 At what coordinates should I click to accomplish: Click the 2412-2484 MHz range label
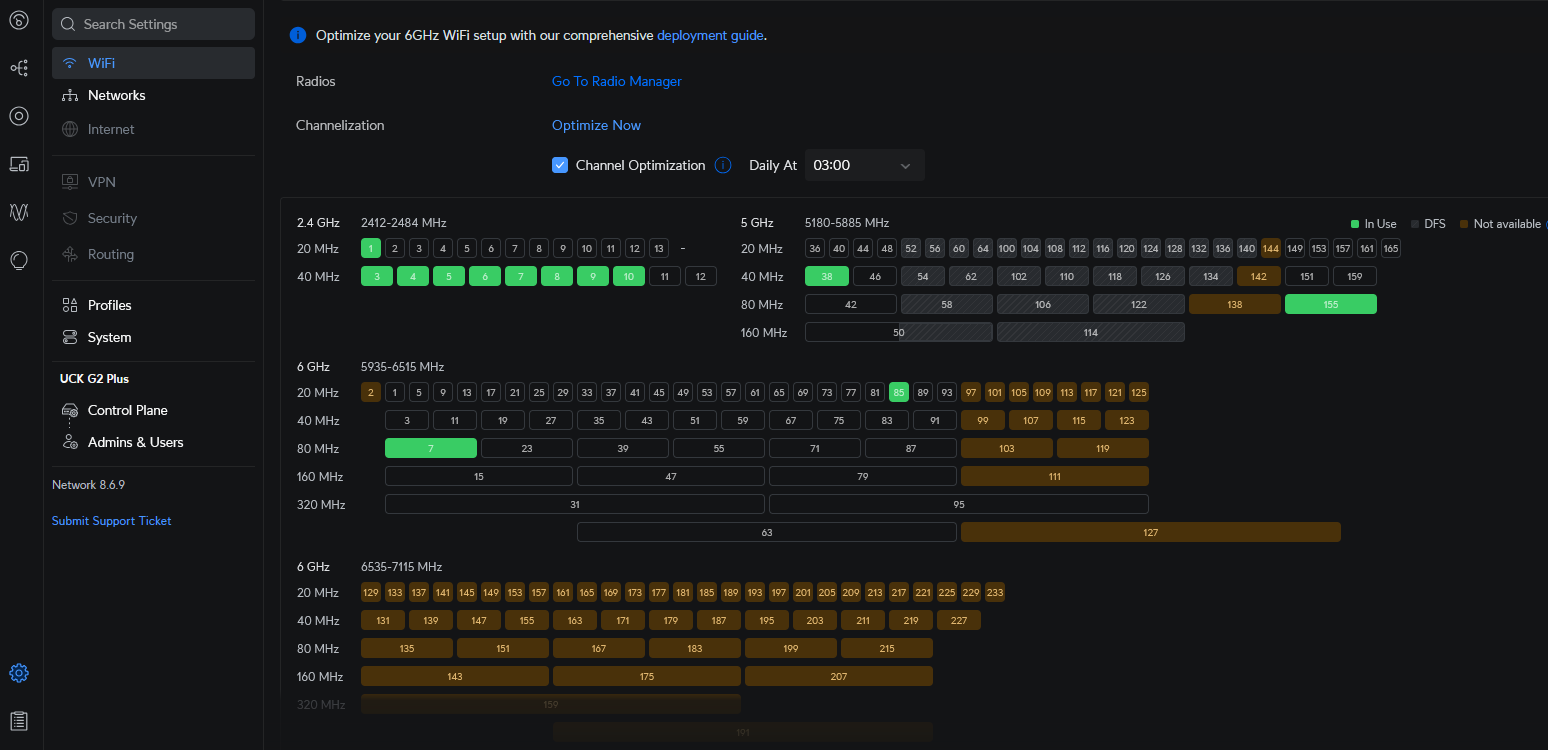(x=403, y=223)
